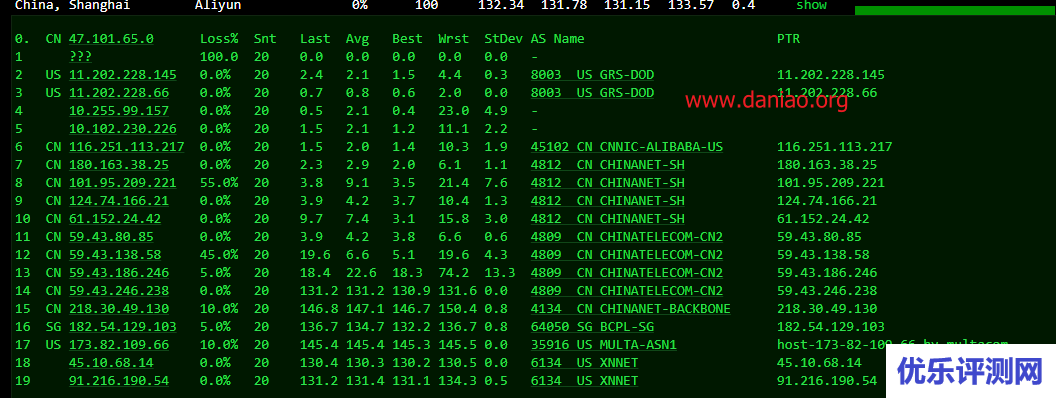Click the 173.82.109.66 IP link at hop 17
Image resolution: width=1056 pixels, height=398 pixels.
click(119, 345)
